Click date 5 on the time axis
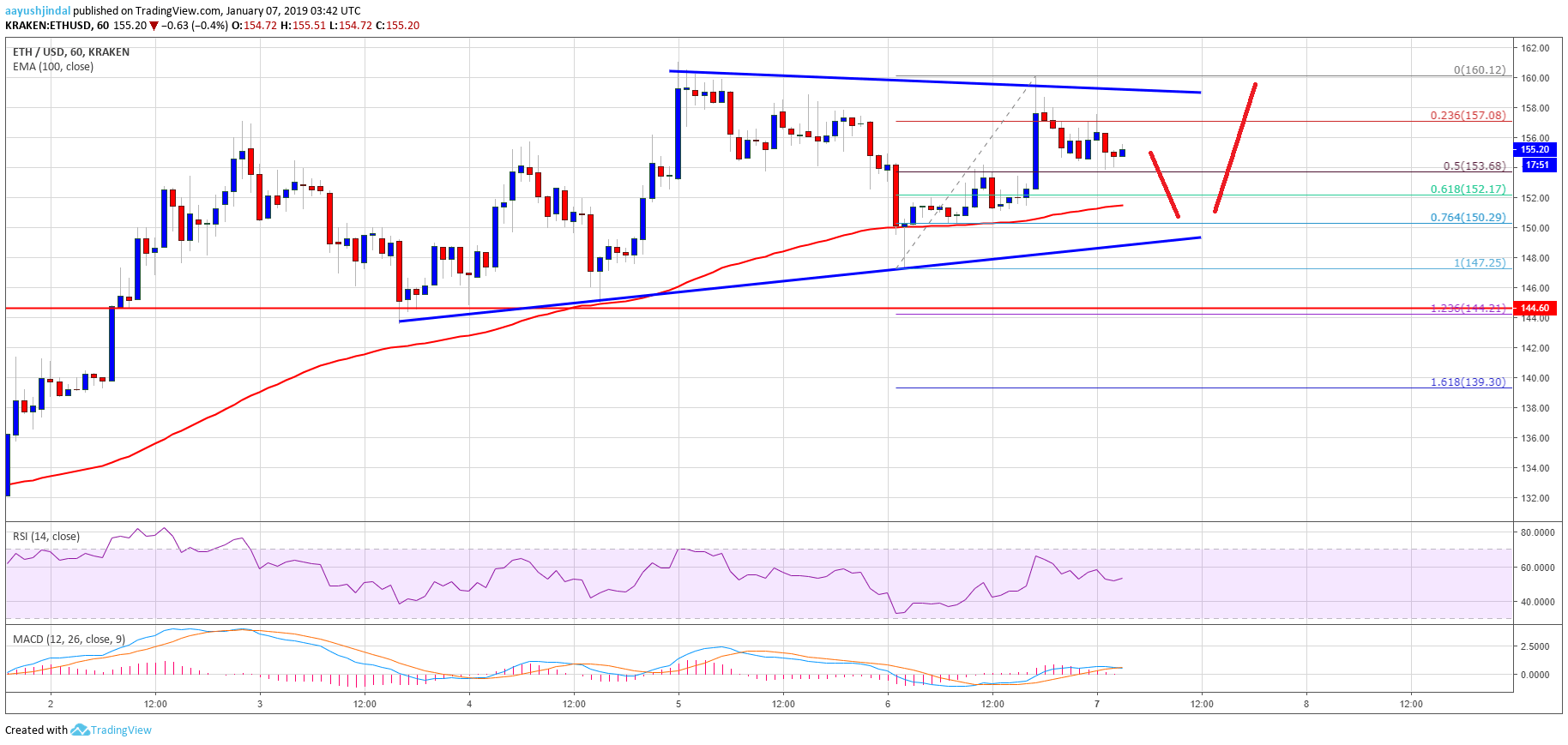Screen dimensions: 1568x745 (x=678, y=704)
